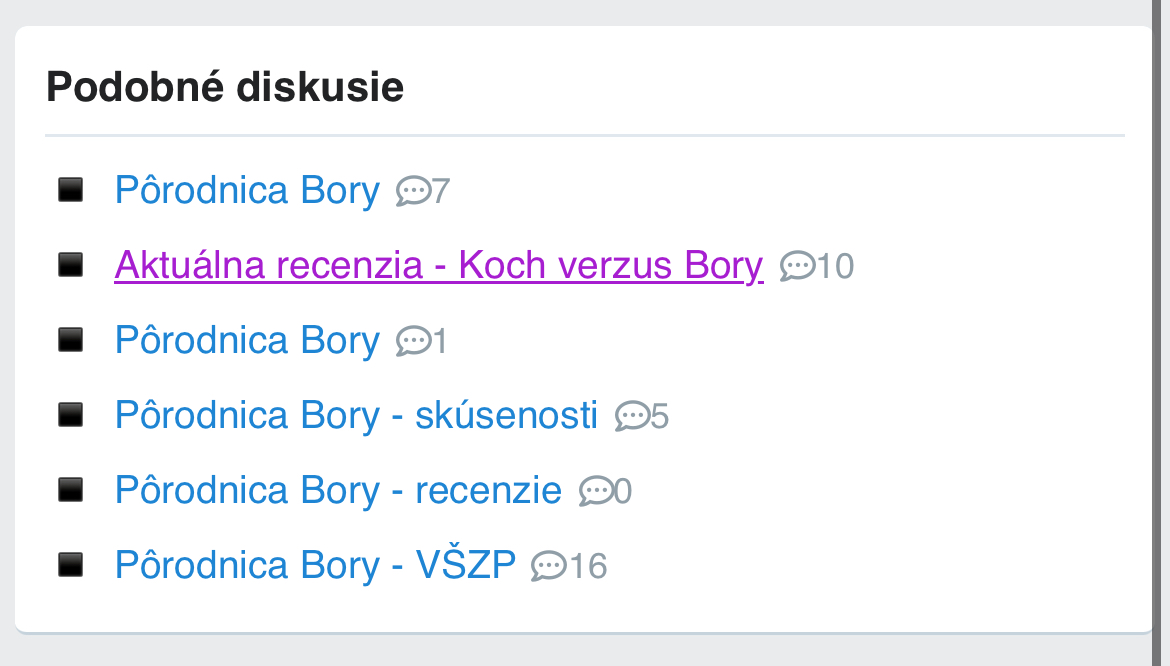Click the comment bubble icon next to skúsenosti
1170x666 pixels.
tap(632, 415)
